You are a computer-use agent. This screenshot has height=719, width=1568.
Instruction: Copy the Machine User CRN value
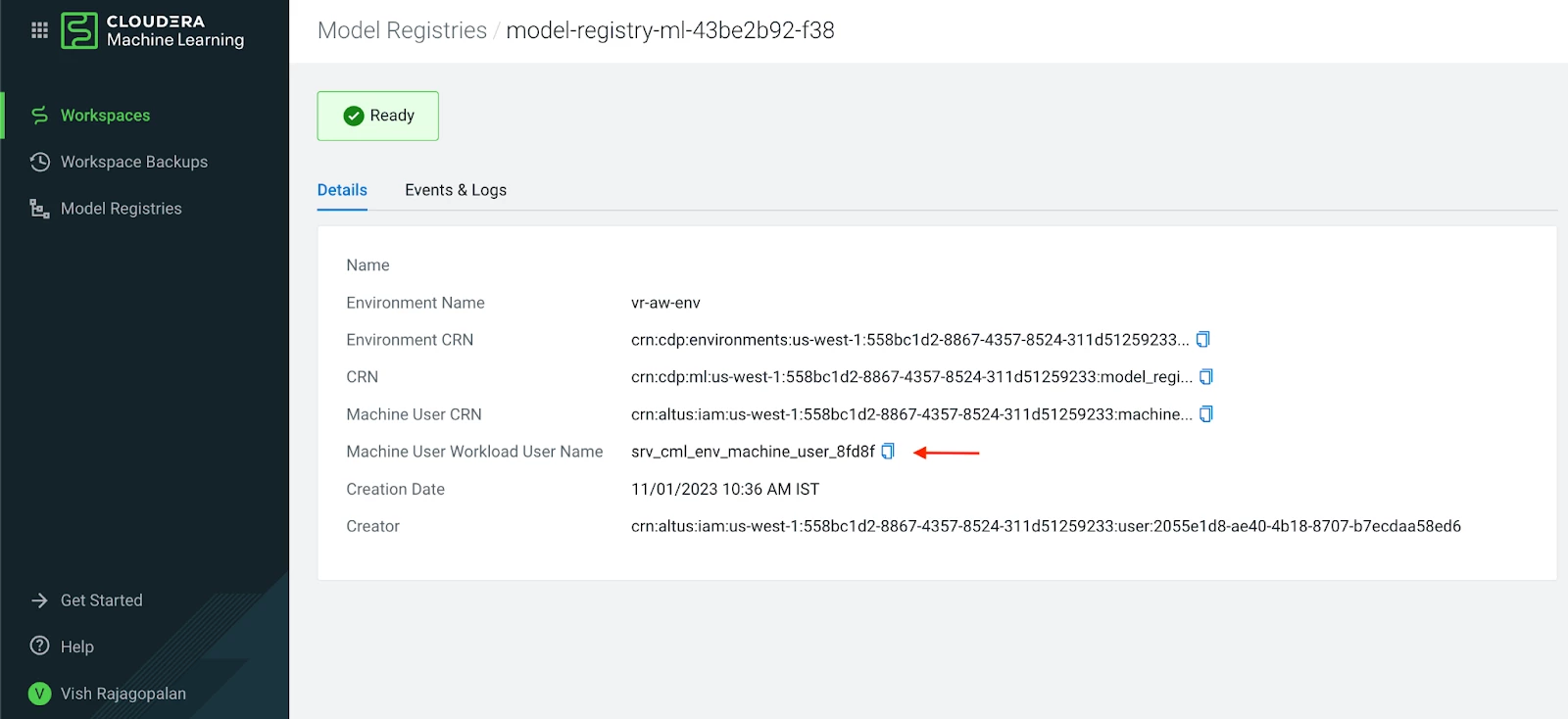point(1206,414)
